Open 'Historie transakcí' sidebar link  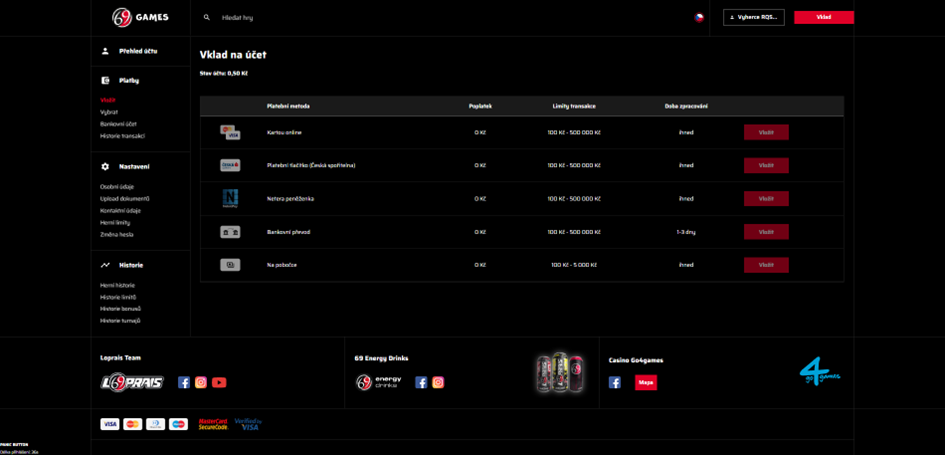coord(122,136)
